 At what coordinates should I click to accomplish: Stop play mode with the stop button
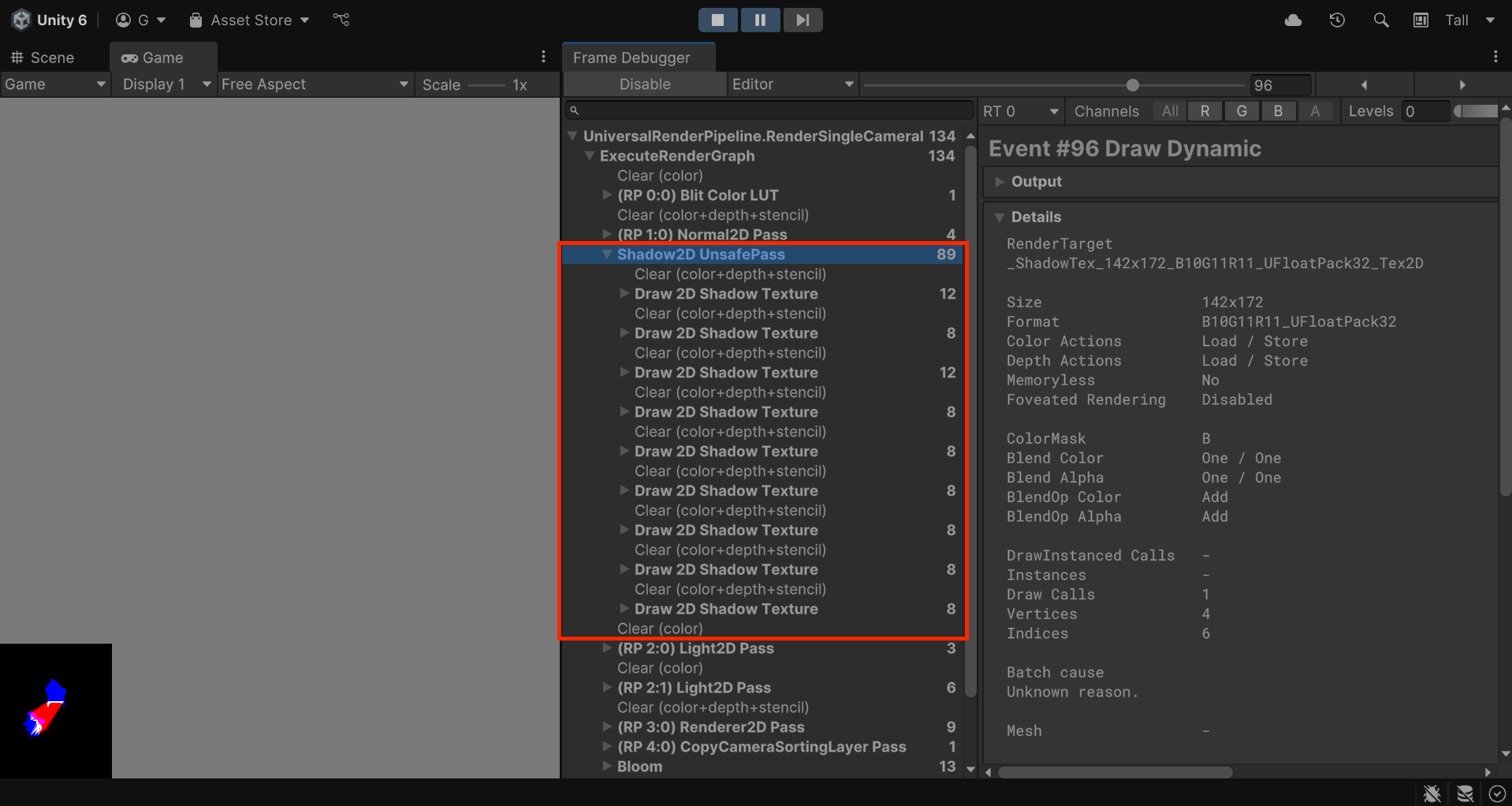tap(717, 20)
